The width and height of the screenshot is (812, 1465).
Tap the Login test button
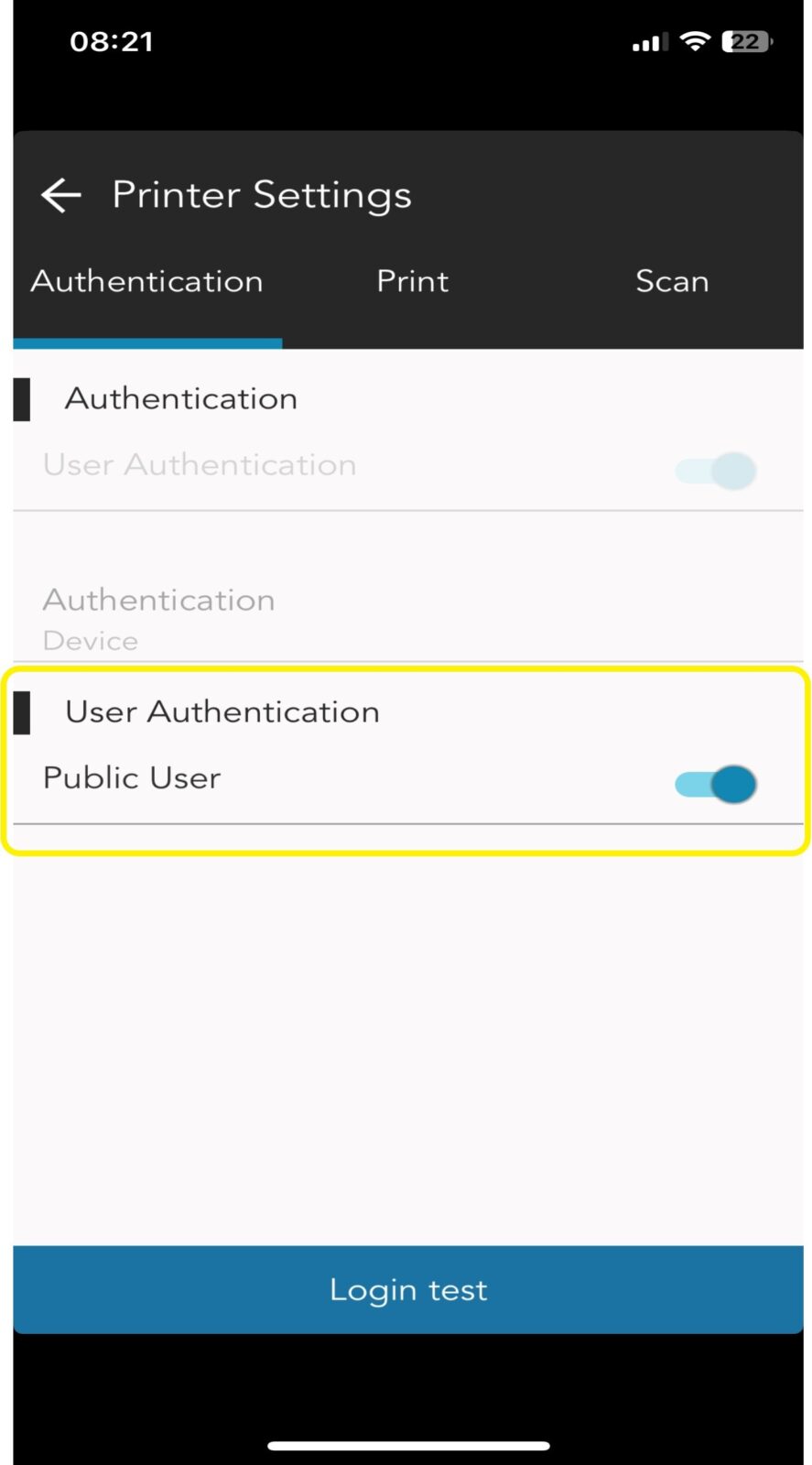point(408,1289)
